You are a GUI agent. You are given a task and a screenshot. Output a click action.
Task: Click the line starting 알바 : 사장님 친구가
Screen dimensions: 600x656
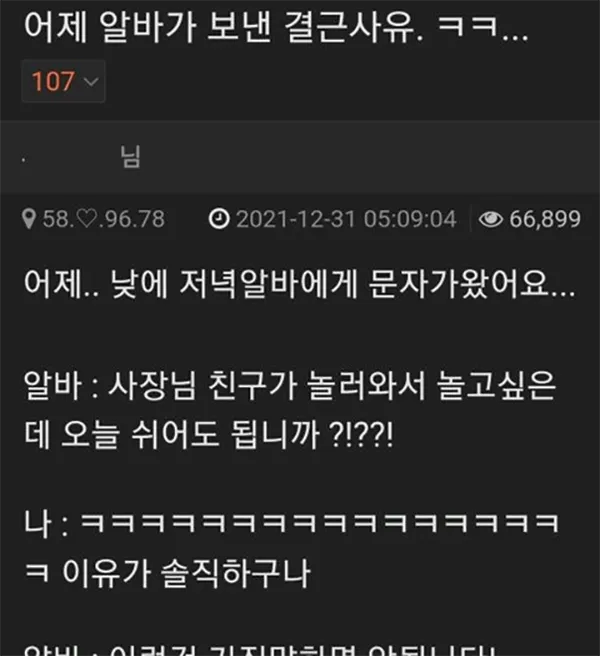click(x=290, y=385)
